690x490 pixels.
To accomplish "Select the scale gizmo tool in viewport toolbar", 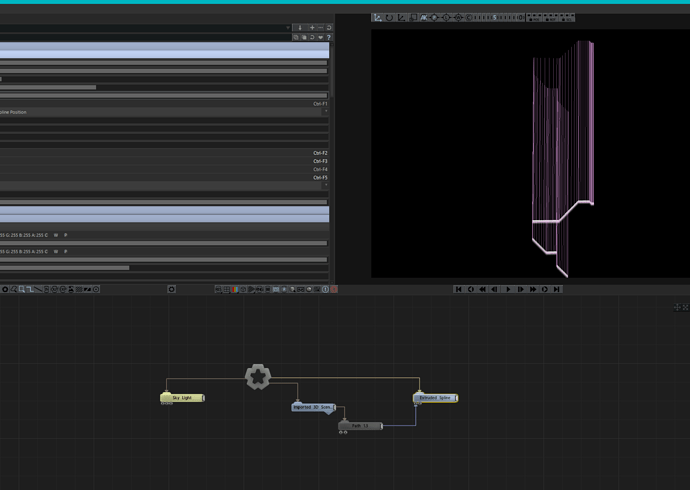I will (401, 18).
